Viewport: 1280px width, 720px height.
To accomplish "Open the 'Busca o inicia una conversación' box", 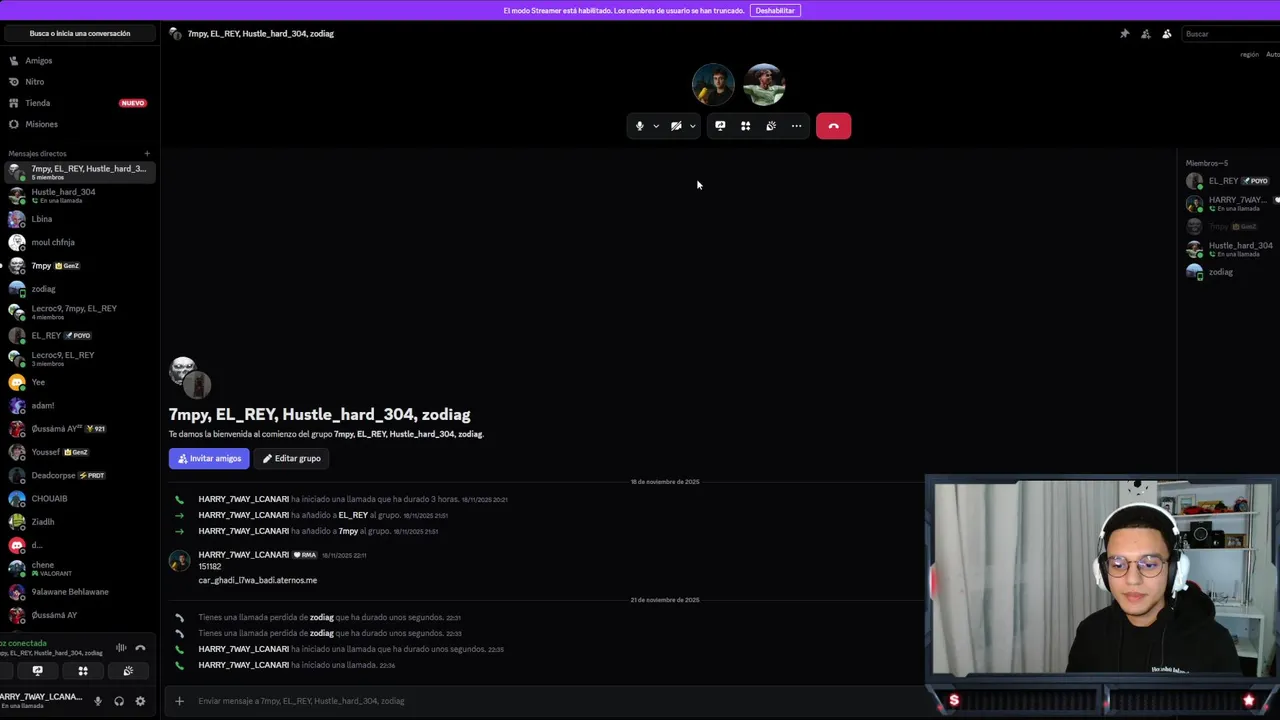I will coord(80,33).
